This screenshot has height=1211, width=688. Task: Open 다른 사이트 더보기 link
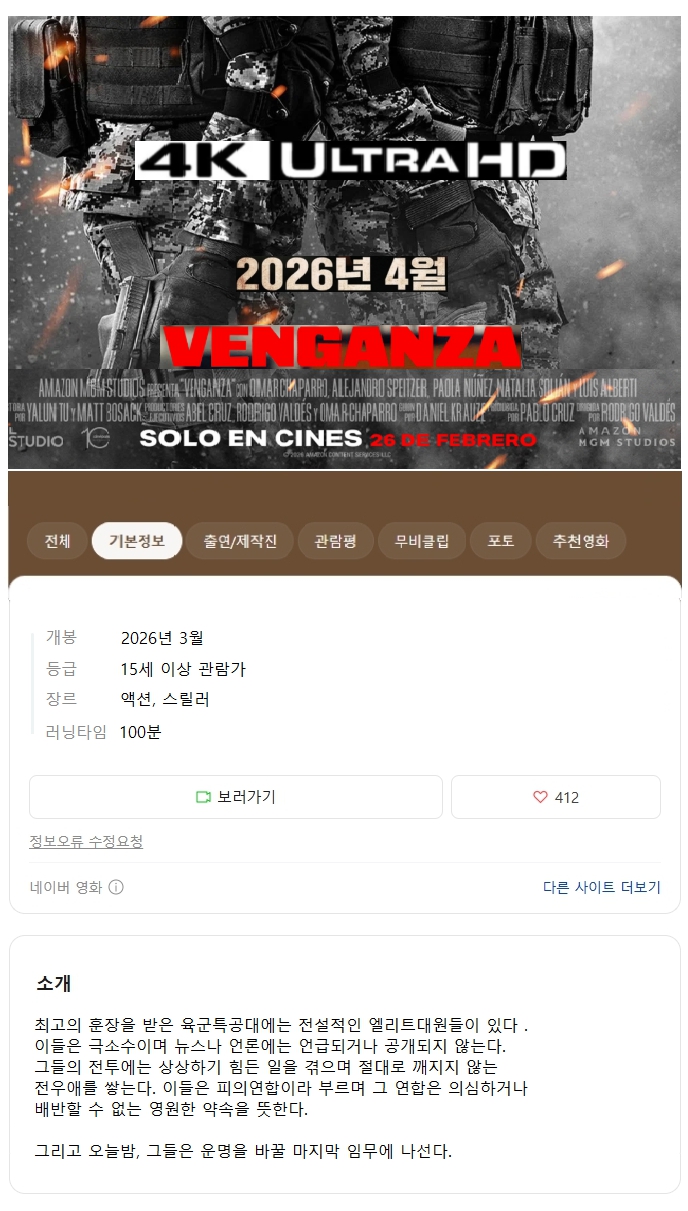pos(602,887)
